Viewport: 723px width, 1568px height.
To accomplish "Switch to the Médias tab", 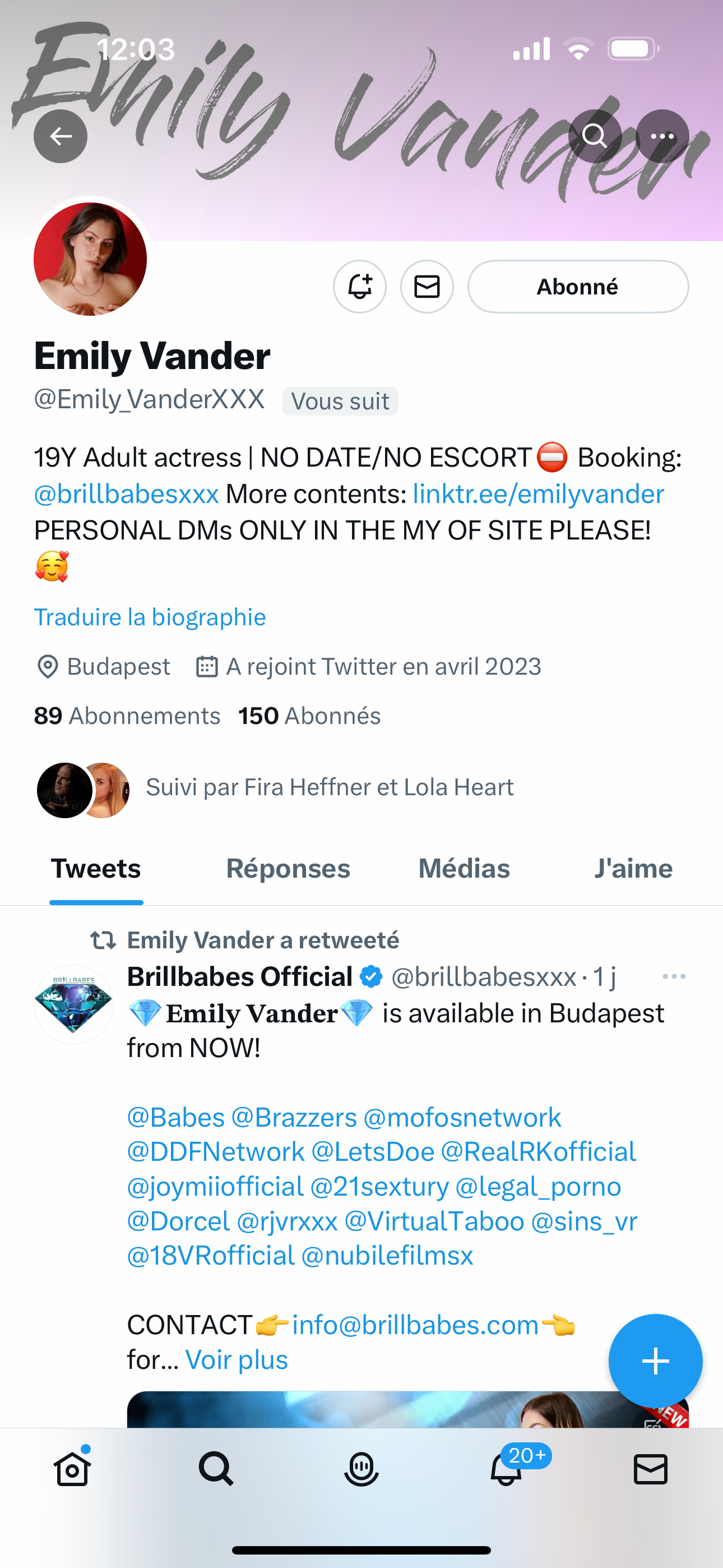I will click(x=464, y=869).
